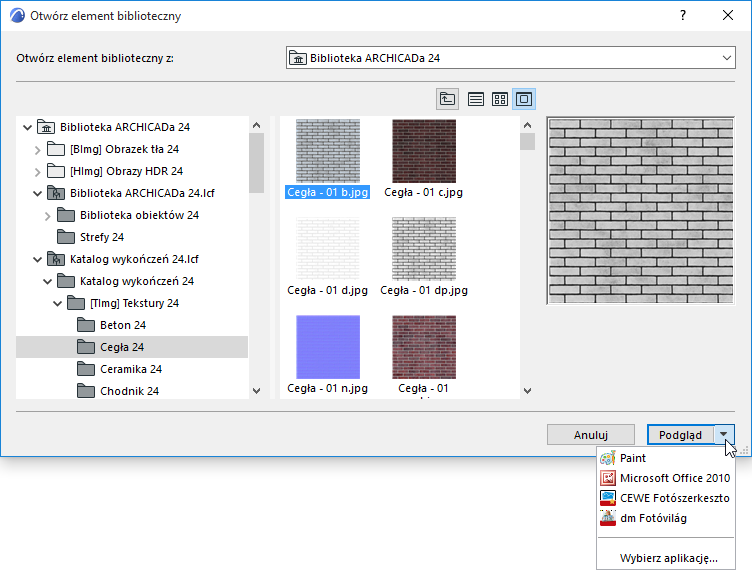The image size is (752, 570).
Task: Click the Microsoft Office 2010 icon in menu
Action: point(608,478)
